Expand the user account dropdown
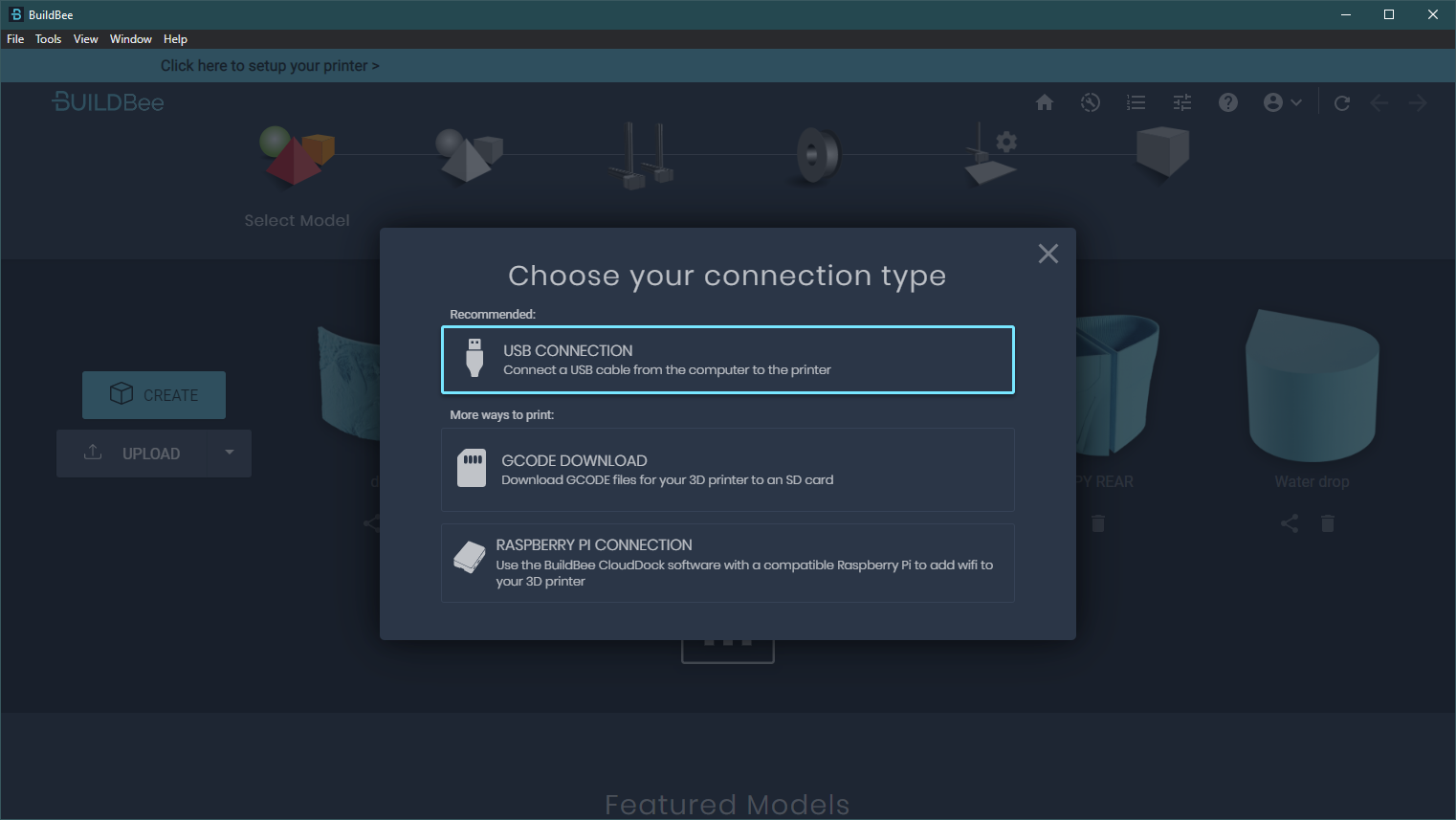1456x820 pixels. (1283, 102)
